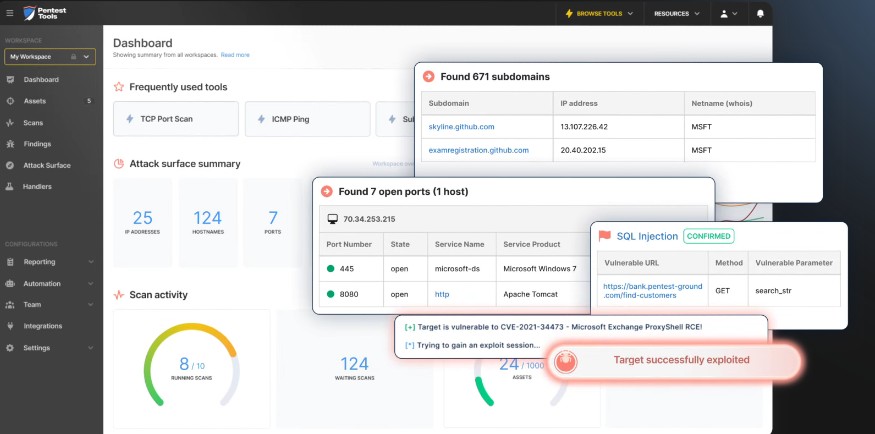Open the My Workspace dropdown
875x434 pixels.
pos(50,57)
